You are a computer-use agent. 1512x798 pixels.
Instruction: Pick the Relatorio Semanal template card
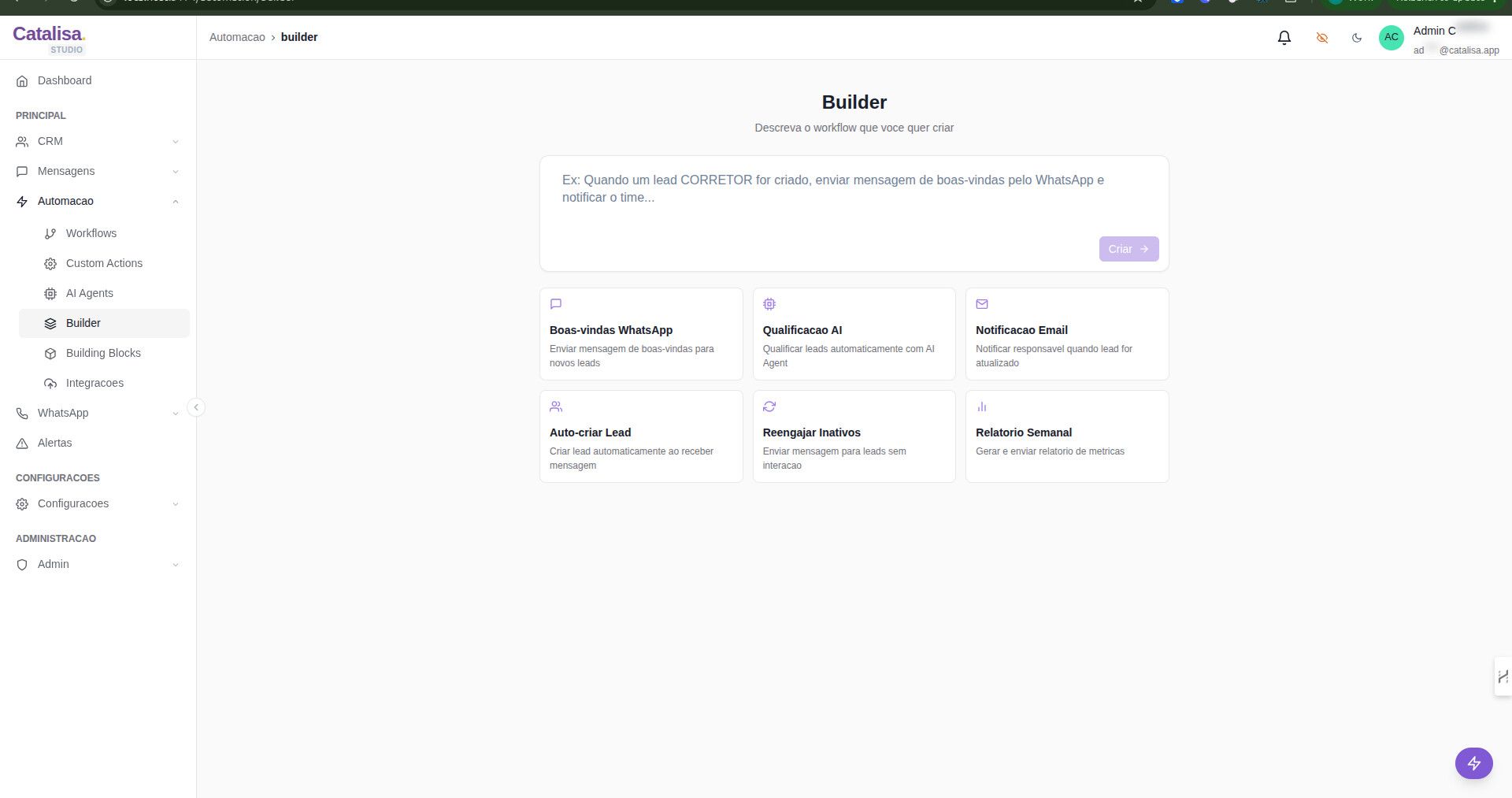(1066, 436)
